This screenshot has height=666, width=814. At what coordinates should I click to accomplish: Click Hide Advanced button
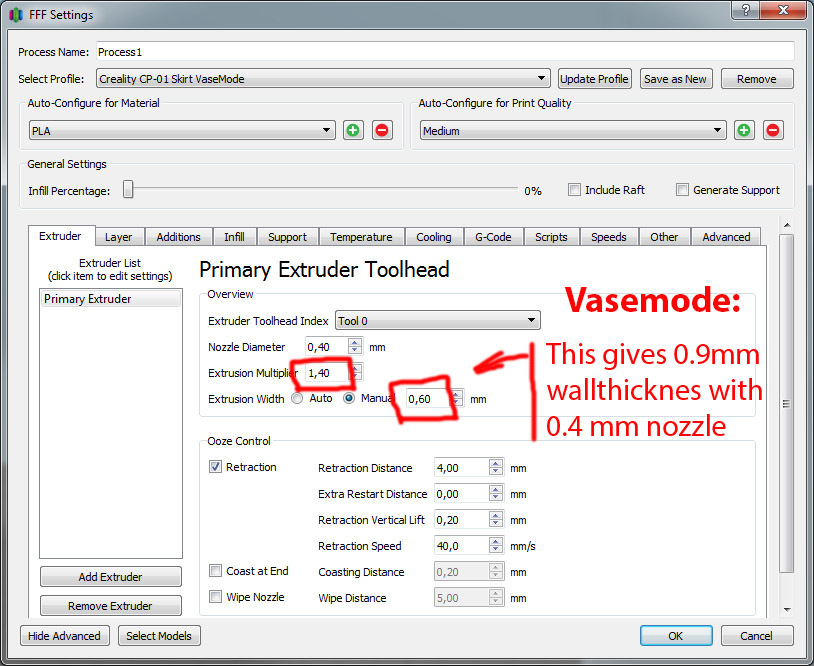[x=64, y=636]
